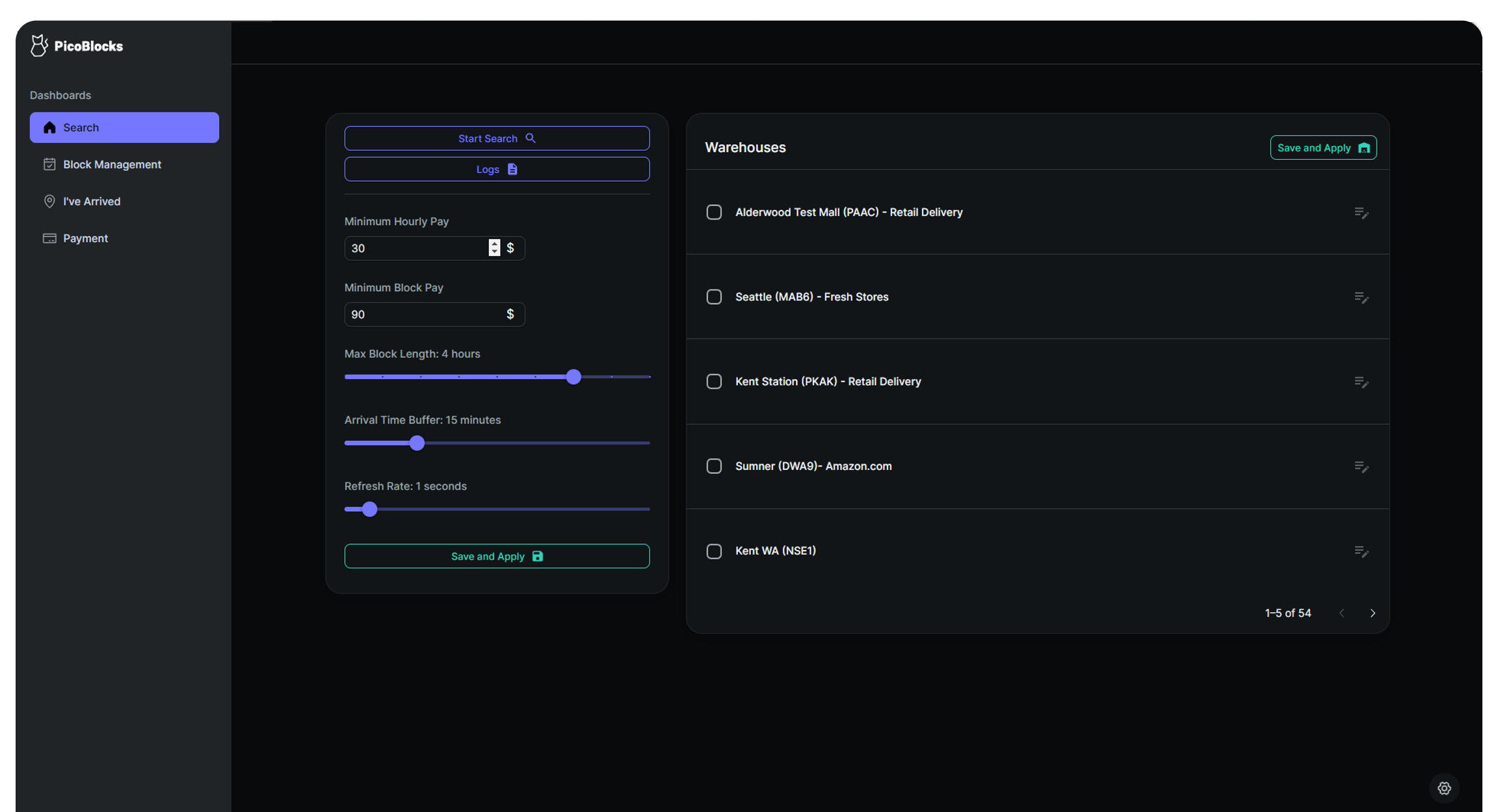1498x812 pixels.
Task: Click edit icon for Sumner (DWA9) row
Action: pos(1361,466)
